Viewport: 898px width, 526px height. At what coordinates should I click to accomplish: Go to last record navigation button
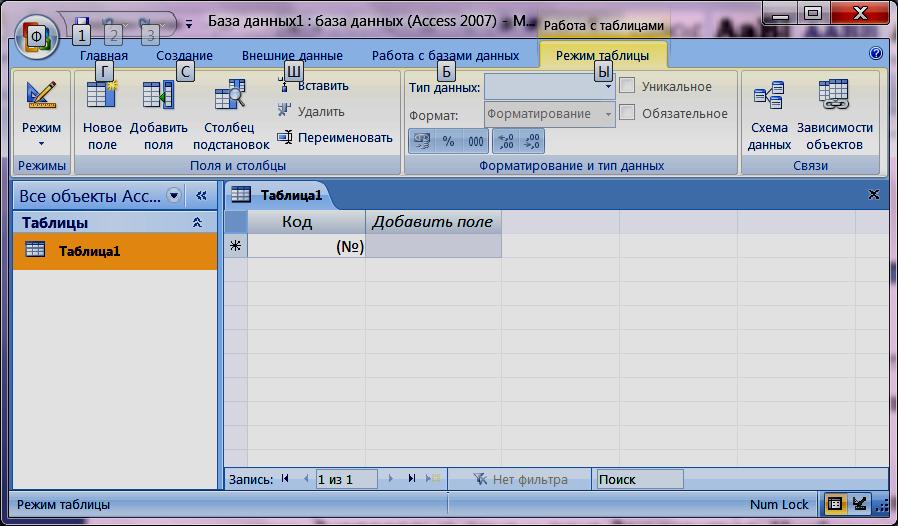point(411,478)
